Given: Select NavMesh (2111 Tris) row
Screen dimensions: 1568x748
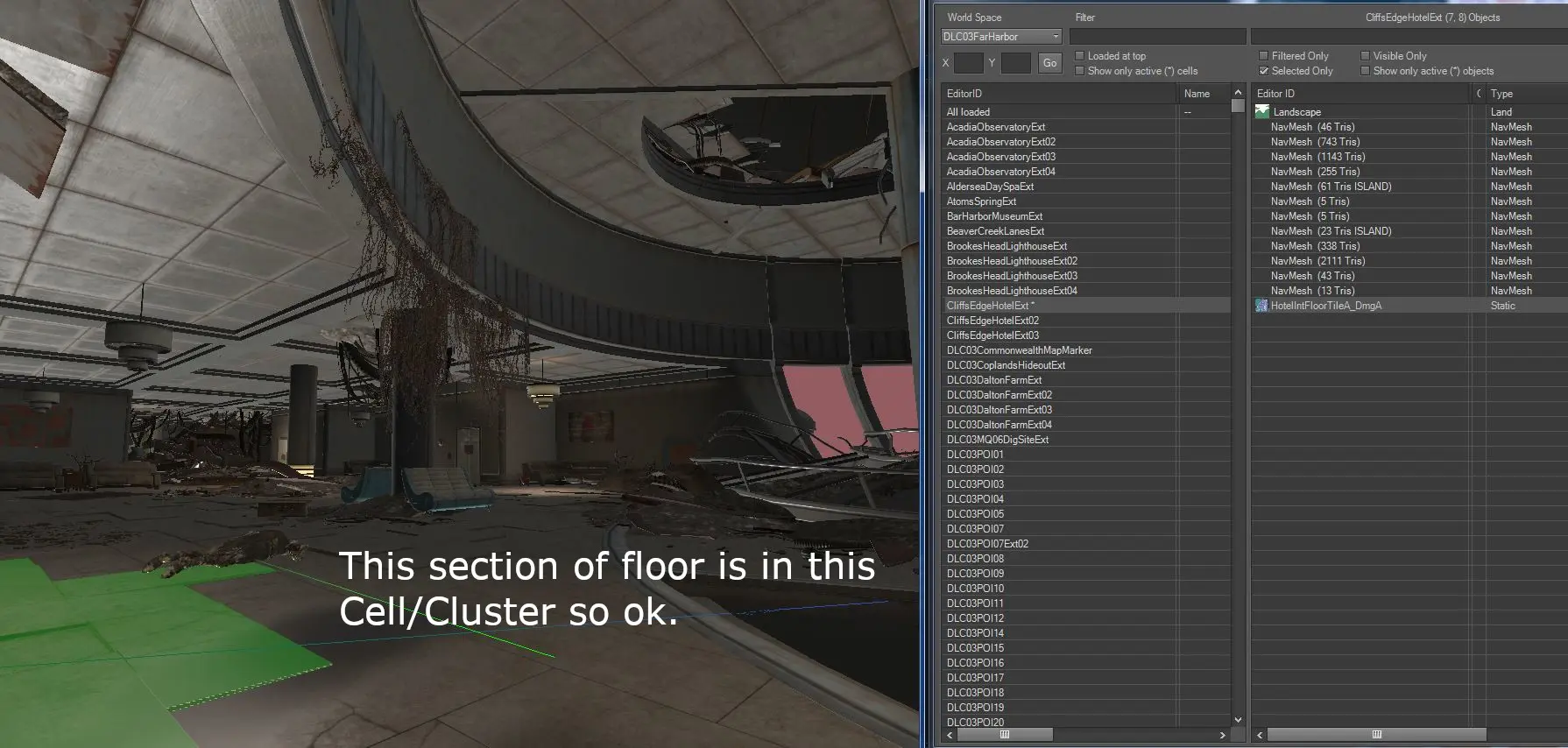Looking at the screenshot, I should coord(1409,261).
